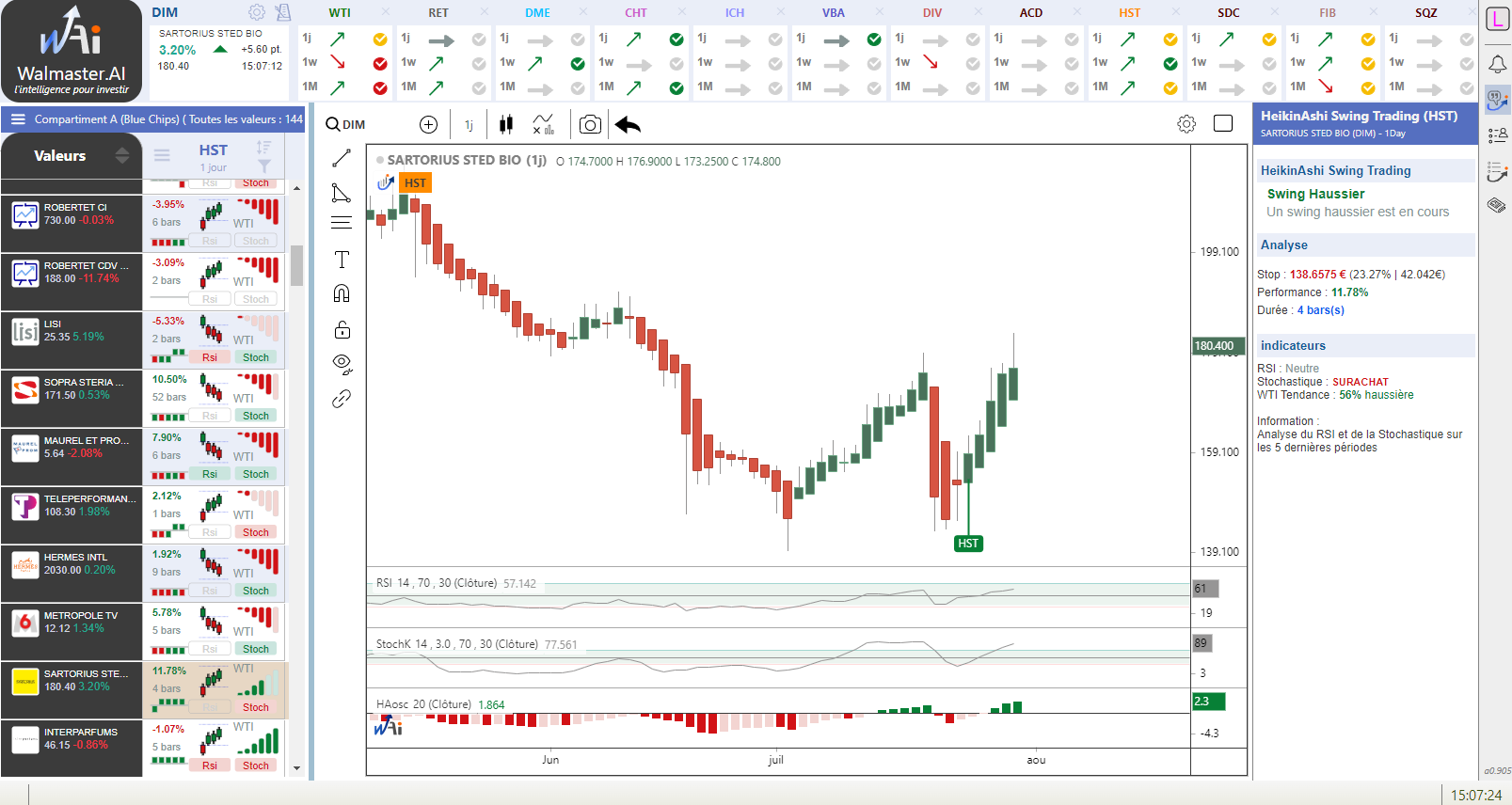Toggle the SDC 1j yellow check
Screen dimensions: 1512x805
click(1269, 39)
